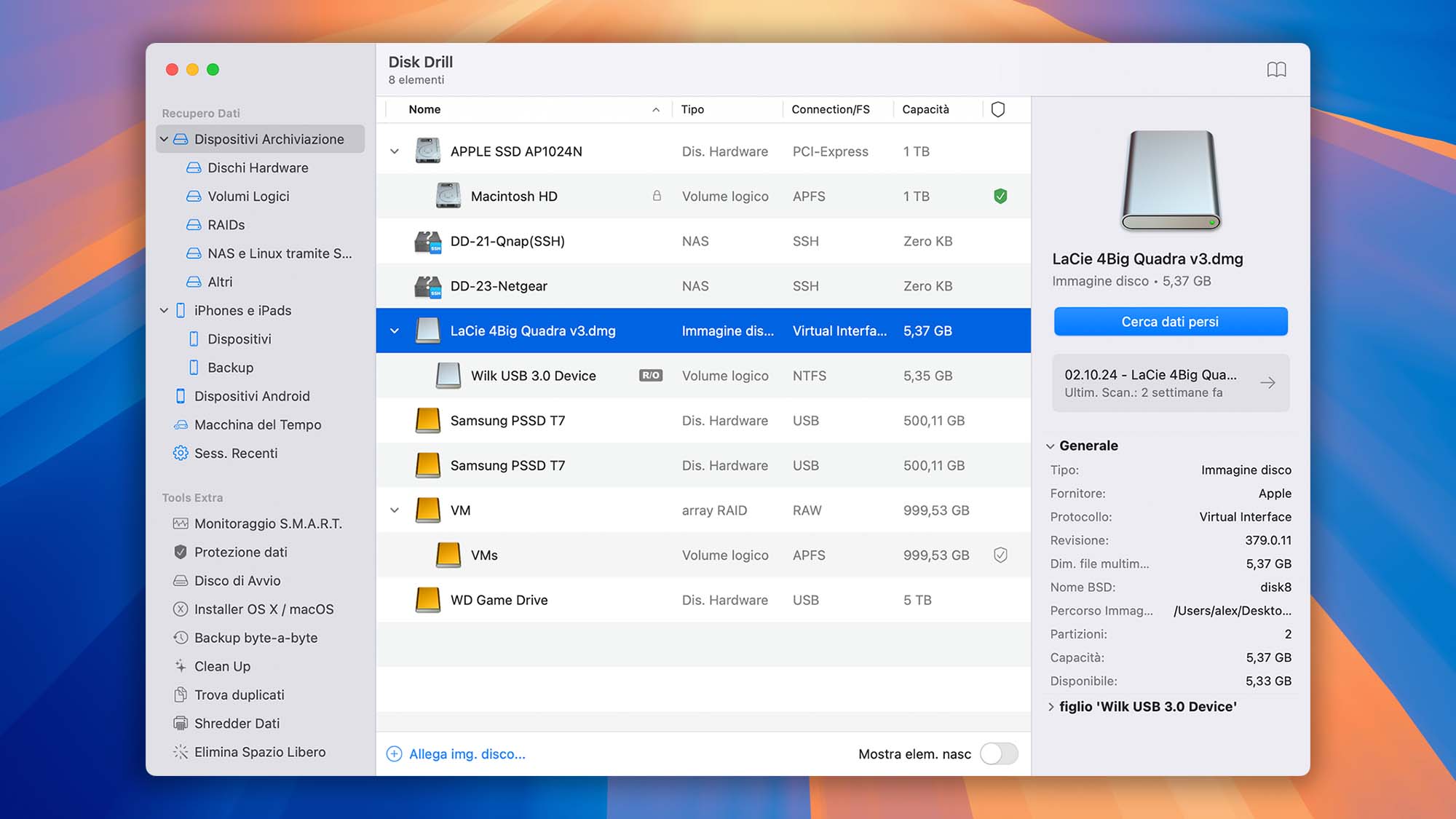This screenshot has height=819, width=1456.
Task: Select Dispositivi Android in sidebar
Action: point(252,396)
